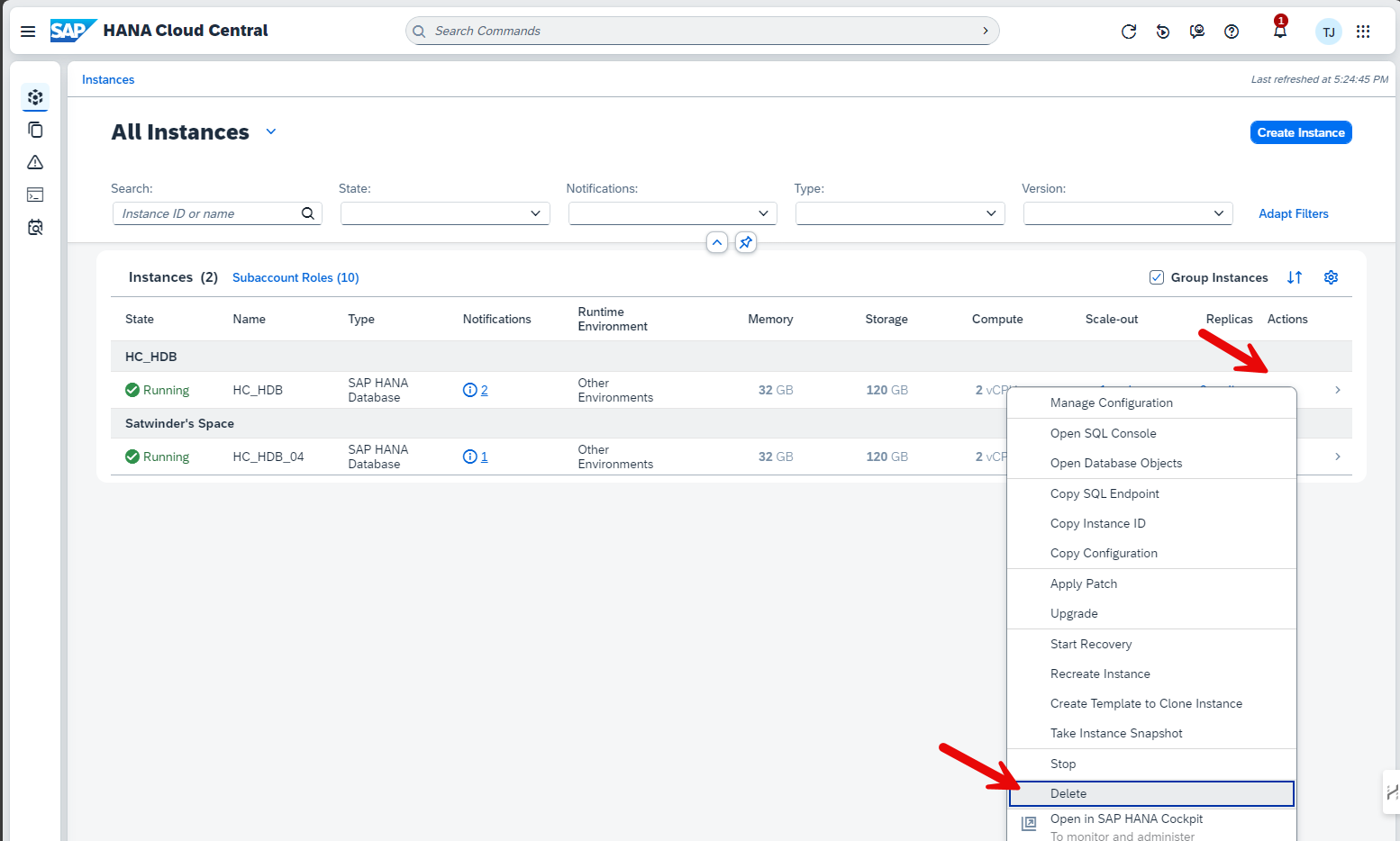The width and height of the screenshot is (1400, 841).
Task: Open the app launcher grid icon
Action: [x=1363, y=32]
